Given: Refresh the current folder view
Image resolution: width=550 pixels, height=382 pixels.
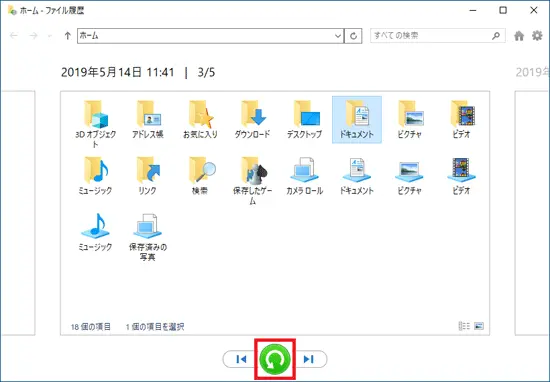Looking at the screenshot, I should pyautogui.click(x=353, y=36).
